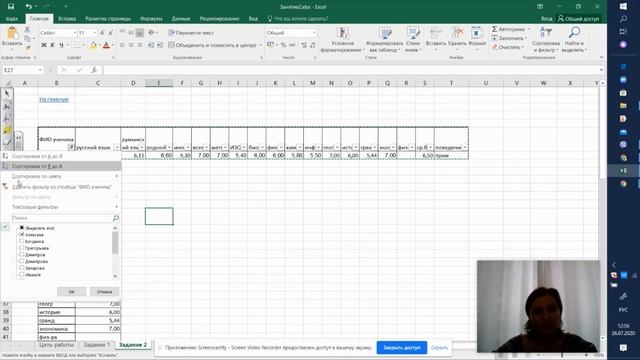Click the Cancel (Отмена) button in filter menu

104,291
